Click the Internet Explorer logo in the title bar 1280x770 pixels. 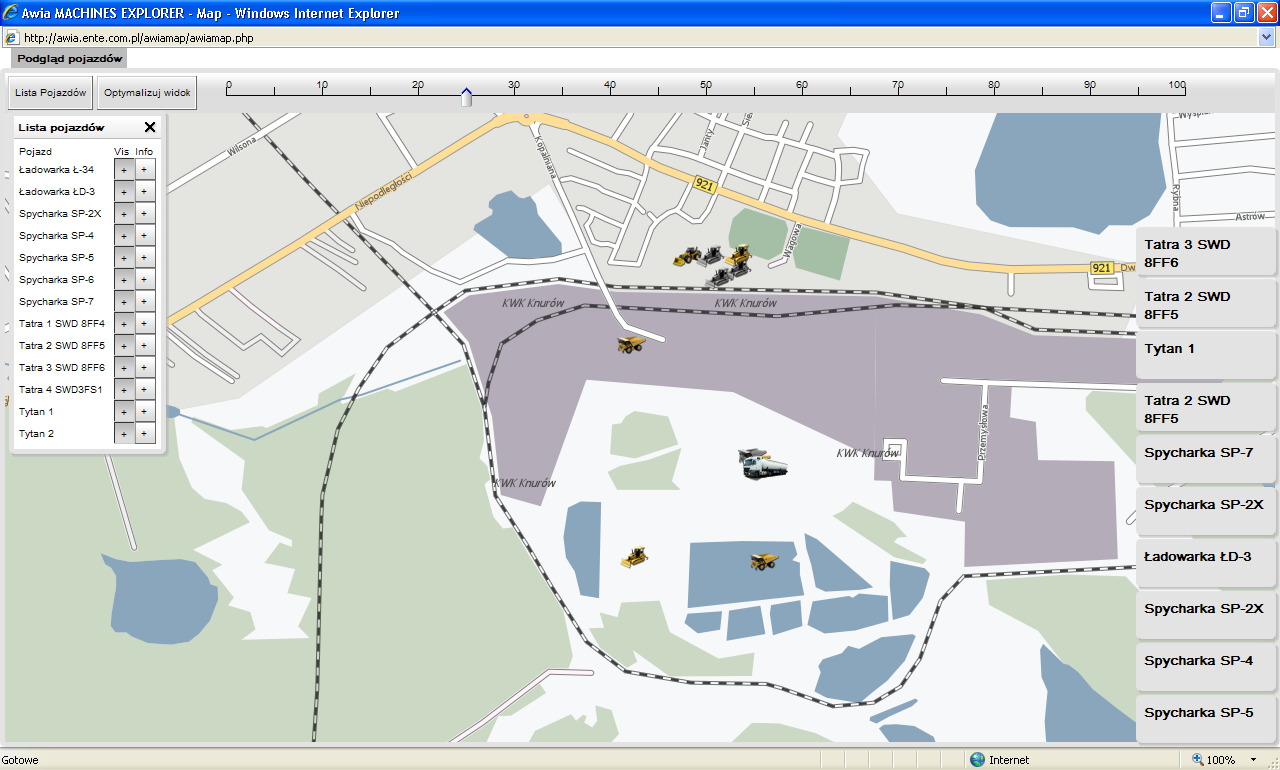(x=11, y=13)
